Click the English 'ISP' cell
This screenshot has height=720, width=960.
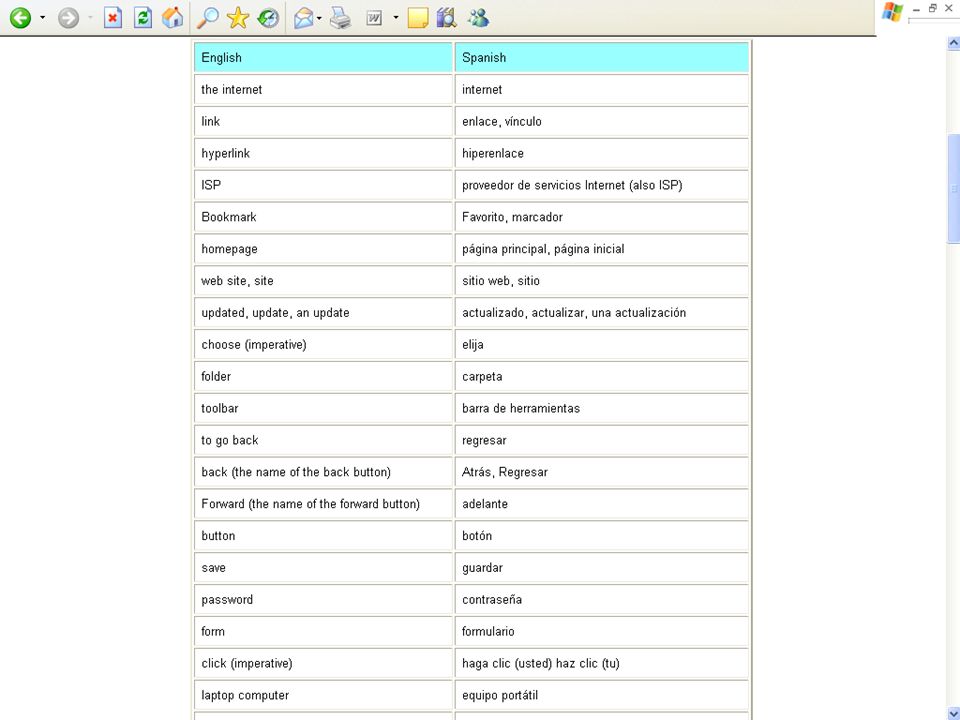(x=323, y=185)
